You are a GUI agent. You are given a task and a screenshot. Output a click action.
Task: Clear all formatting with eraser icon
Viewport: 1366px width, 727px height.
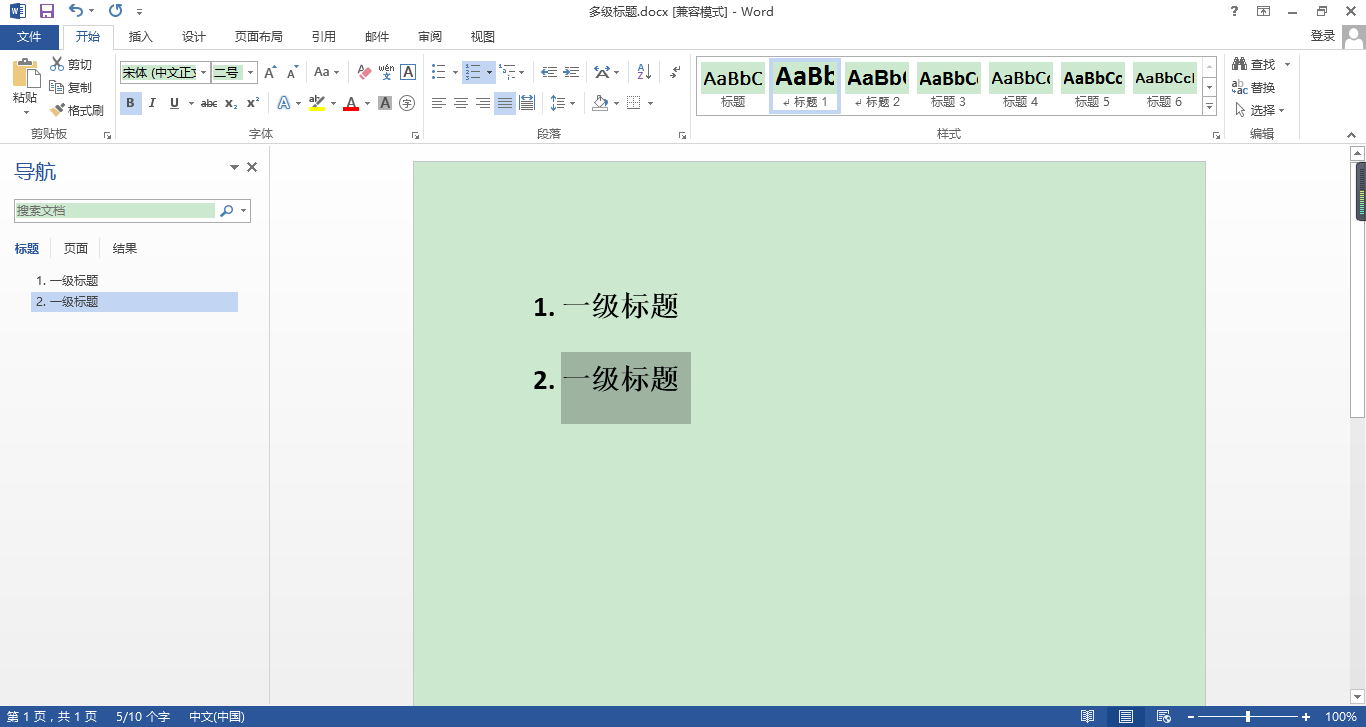[x=363, y=73]
